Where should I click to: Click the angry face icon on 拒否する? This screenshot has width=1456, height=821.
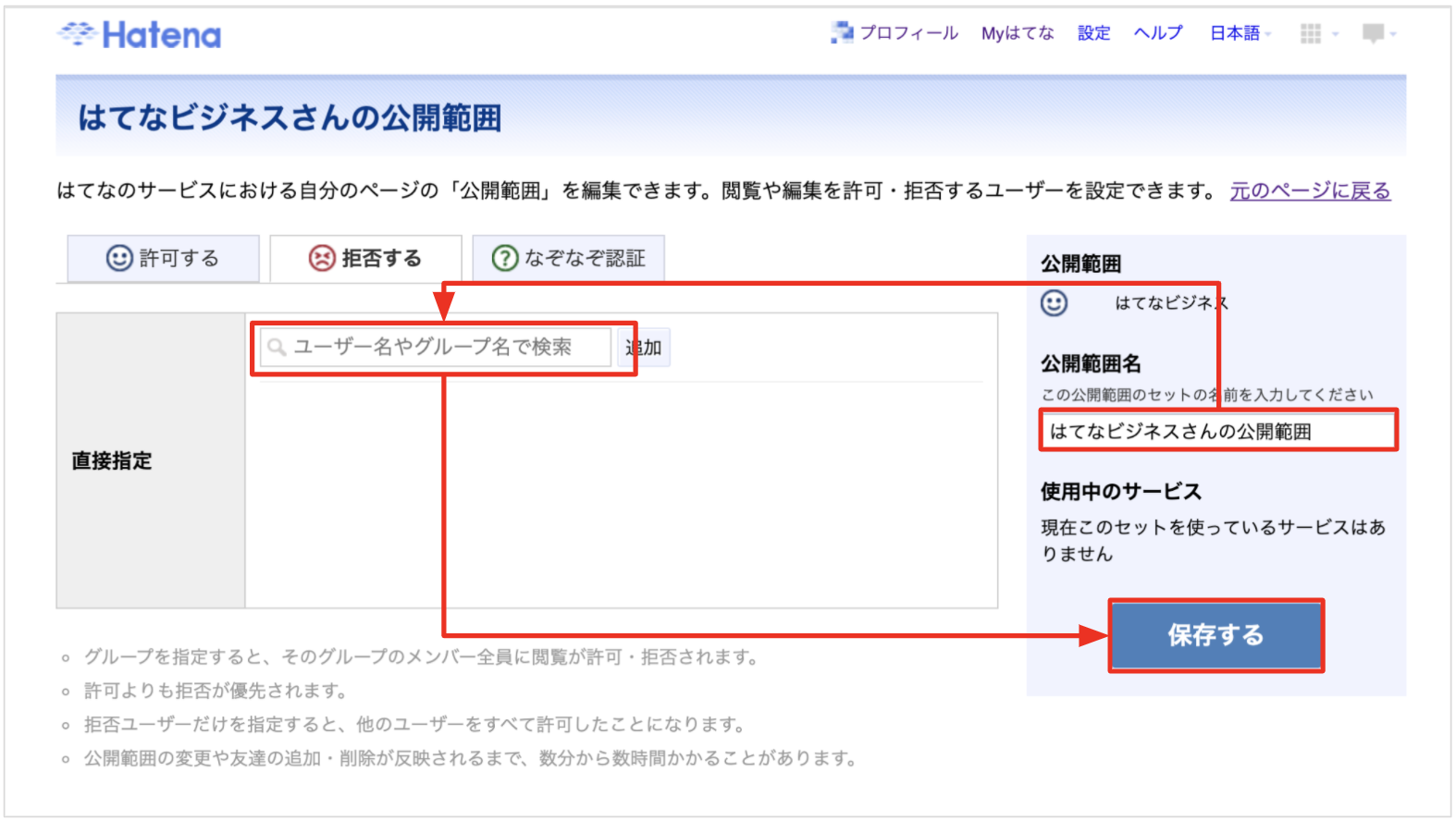click(321, 258)
